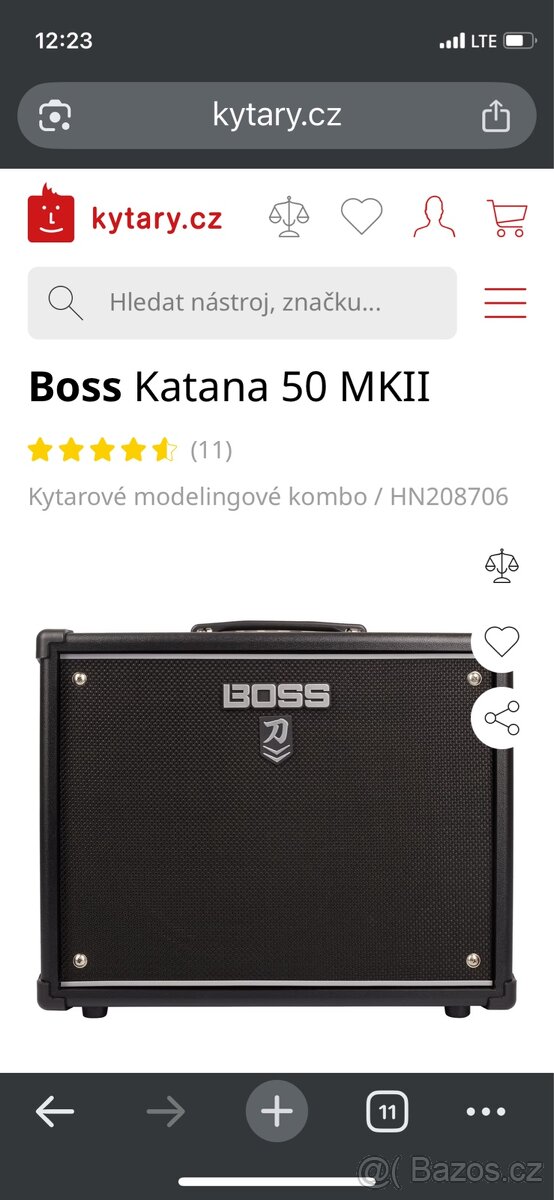Open the shopping cart icon

pos(506,217)
